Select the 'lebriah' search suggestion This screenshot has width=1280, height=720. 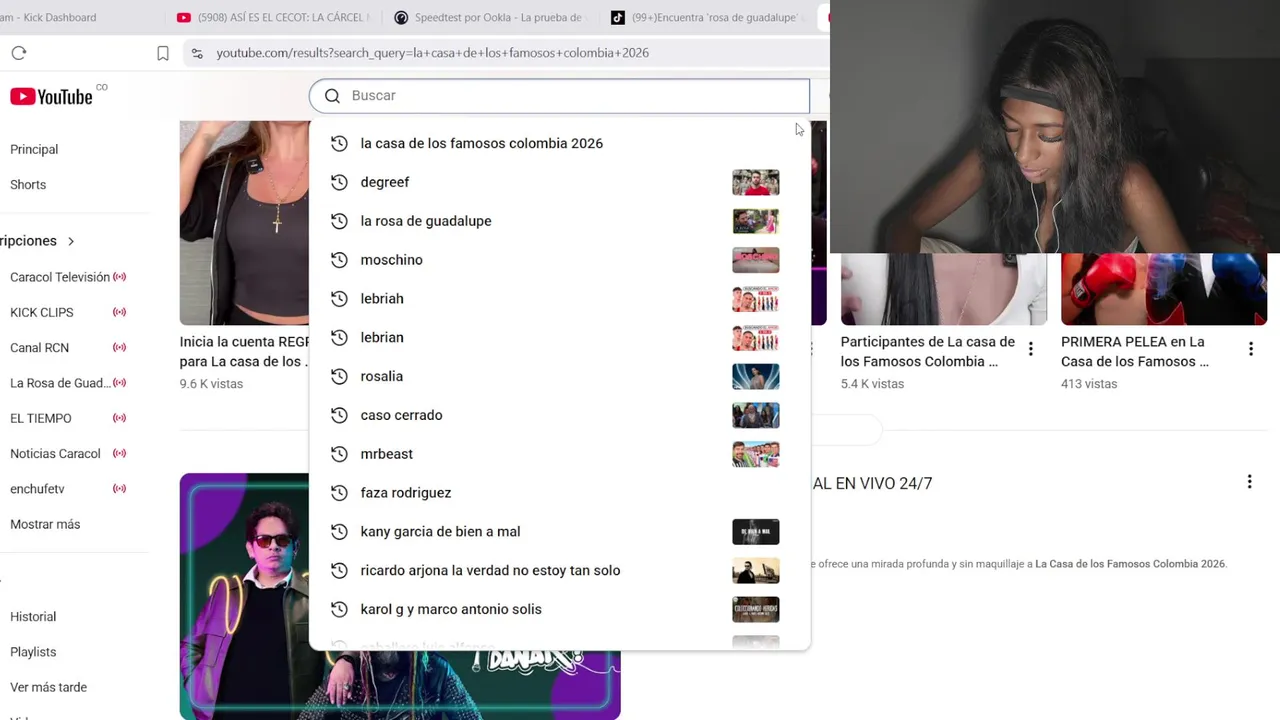click(x=382, y=299)
